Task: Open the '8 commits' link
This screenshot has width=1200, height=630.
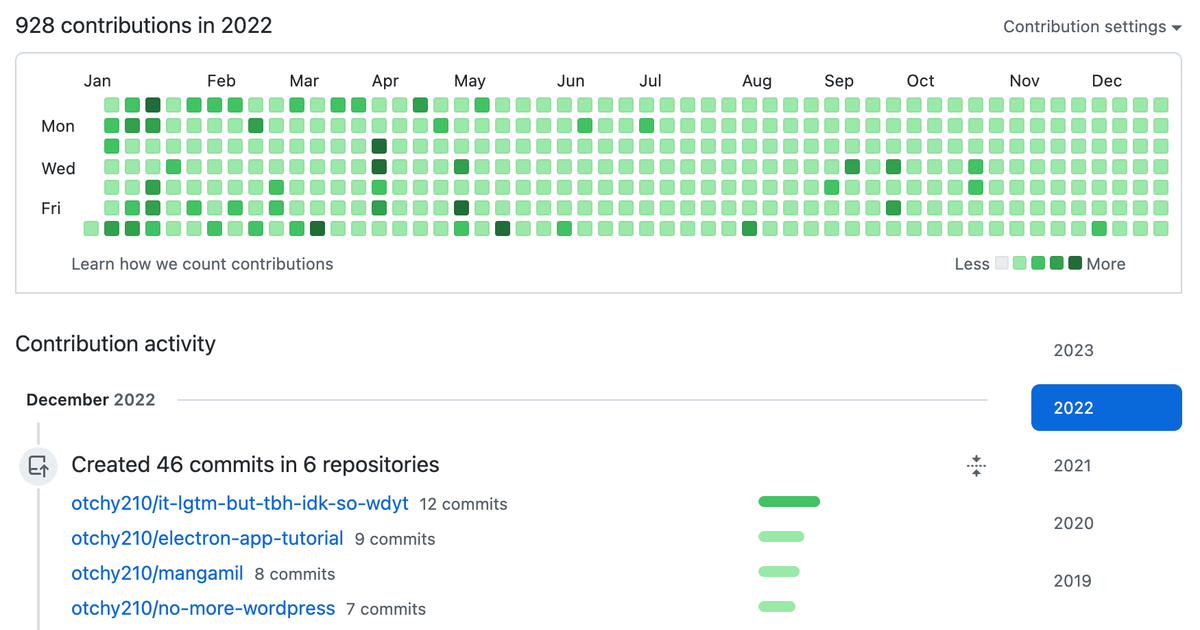Action: click(295, 574)
